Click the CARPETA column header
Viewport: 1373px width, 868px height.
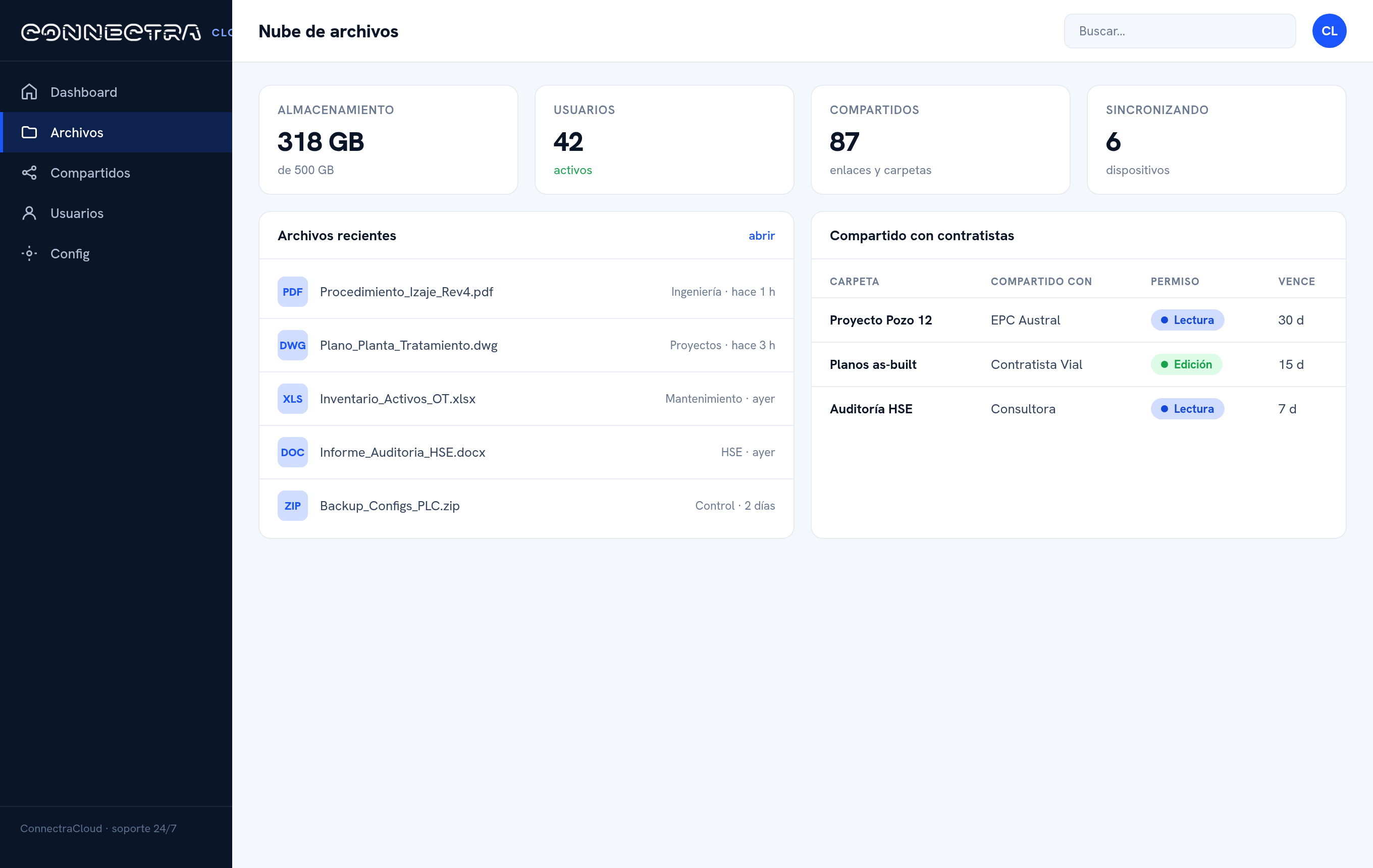[854, 282]
